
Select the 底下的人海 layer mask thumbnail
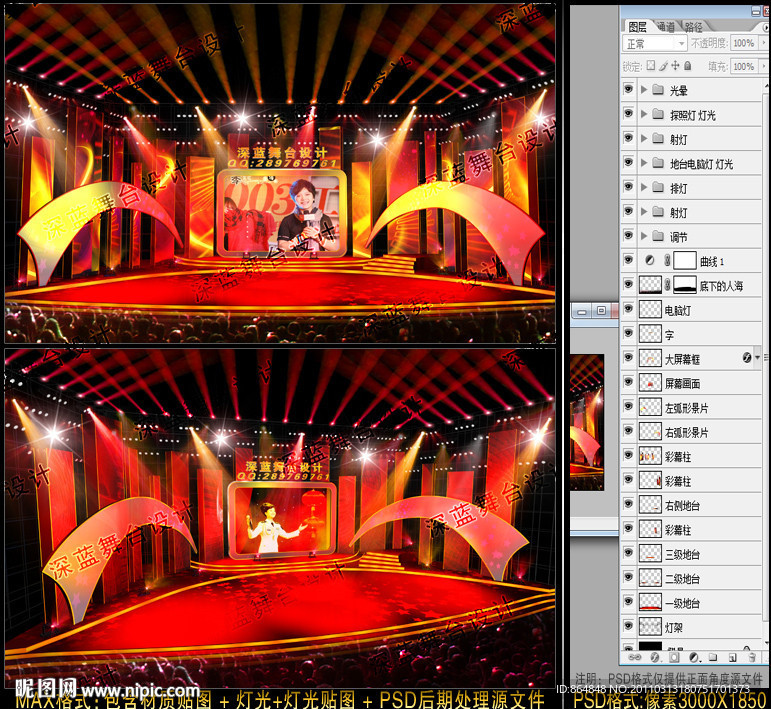point(684,285)
